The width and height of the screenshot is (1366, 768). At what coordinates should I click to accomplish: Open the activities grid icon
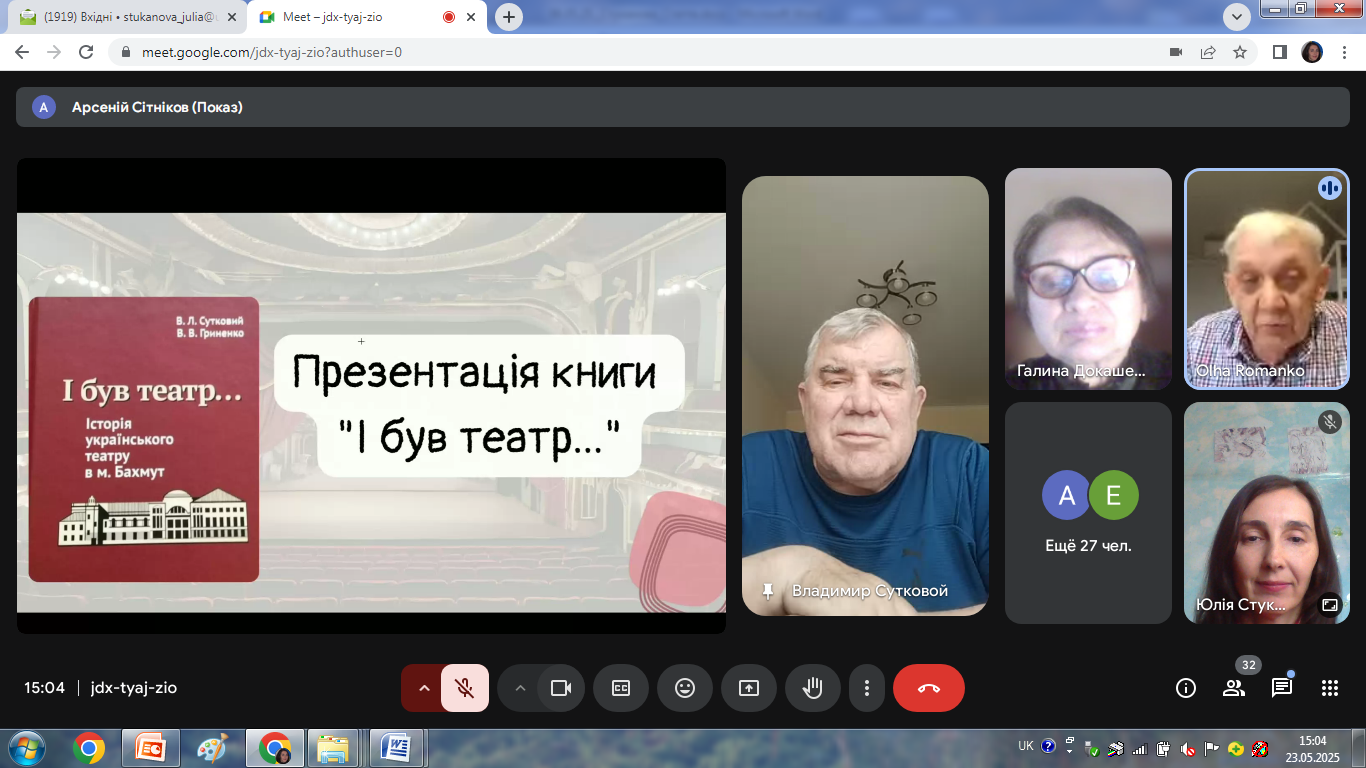pos(1329,688)
